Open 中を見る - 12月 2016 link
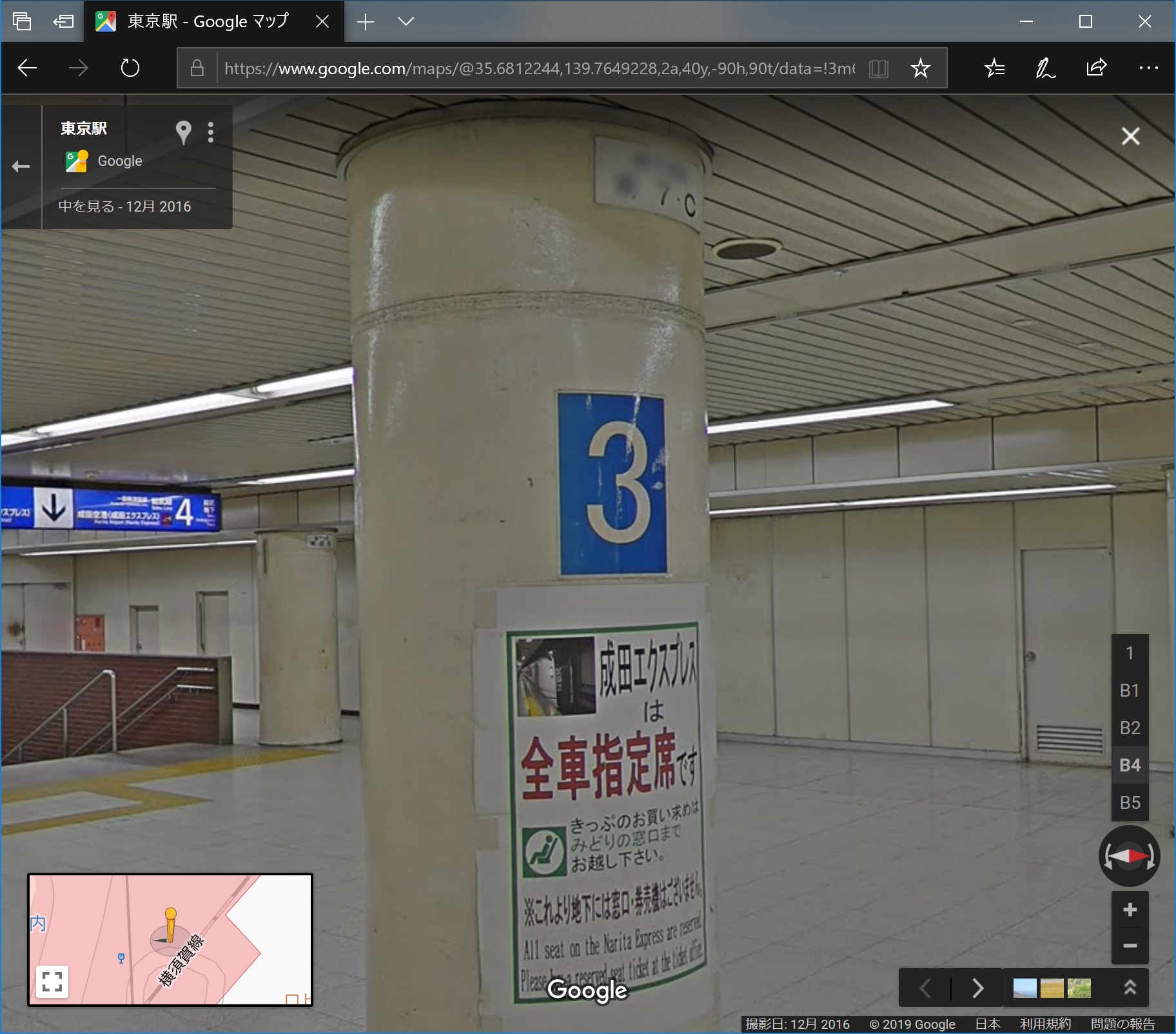 click(x=124, y=206)
